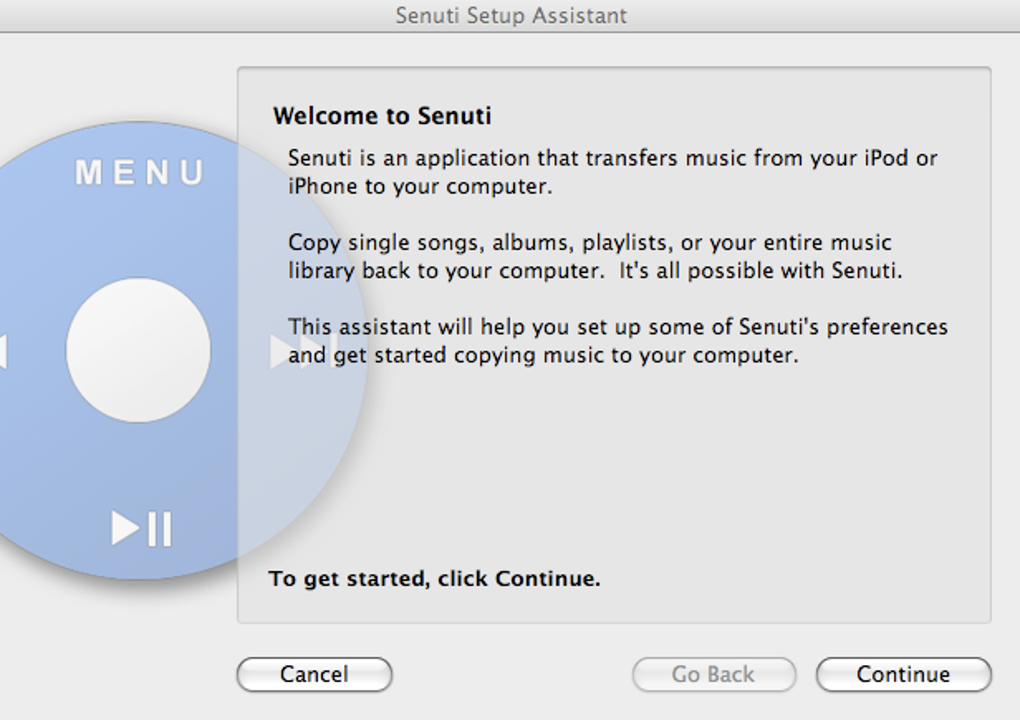
Task: Click the white center select button of the wheel
Action: point(138,350)
